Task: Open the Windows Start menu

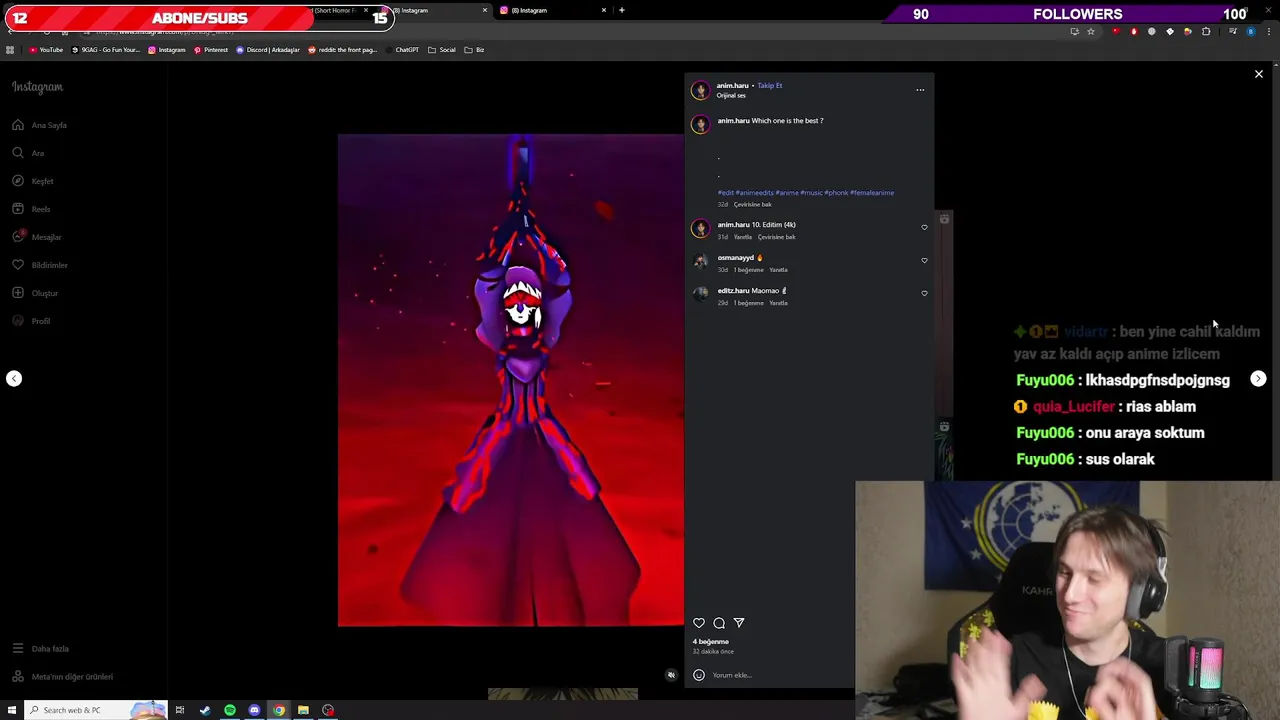Action: [x=11, y=710]
